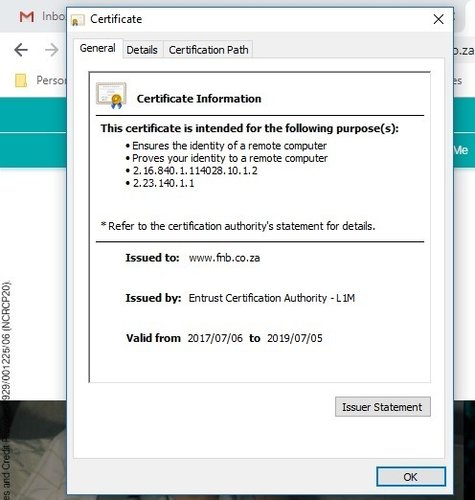The image size is (475, 500).
Task: Open the Gmail tab icon in browser
Action: (27, 16)
